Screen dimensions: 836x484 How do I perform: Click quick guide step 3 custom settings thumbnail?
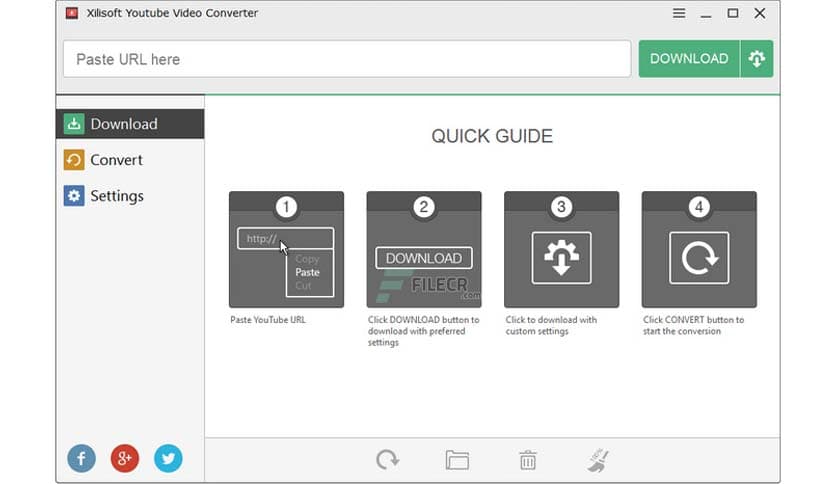pyautogui.click(x=561, y=249)
